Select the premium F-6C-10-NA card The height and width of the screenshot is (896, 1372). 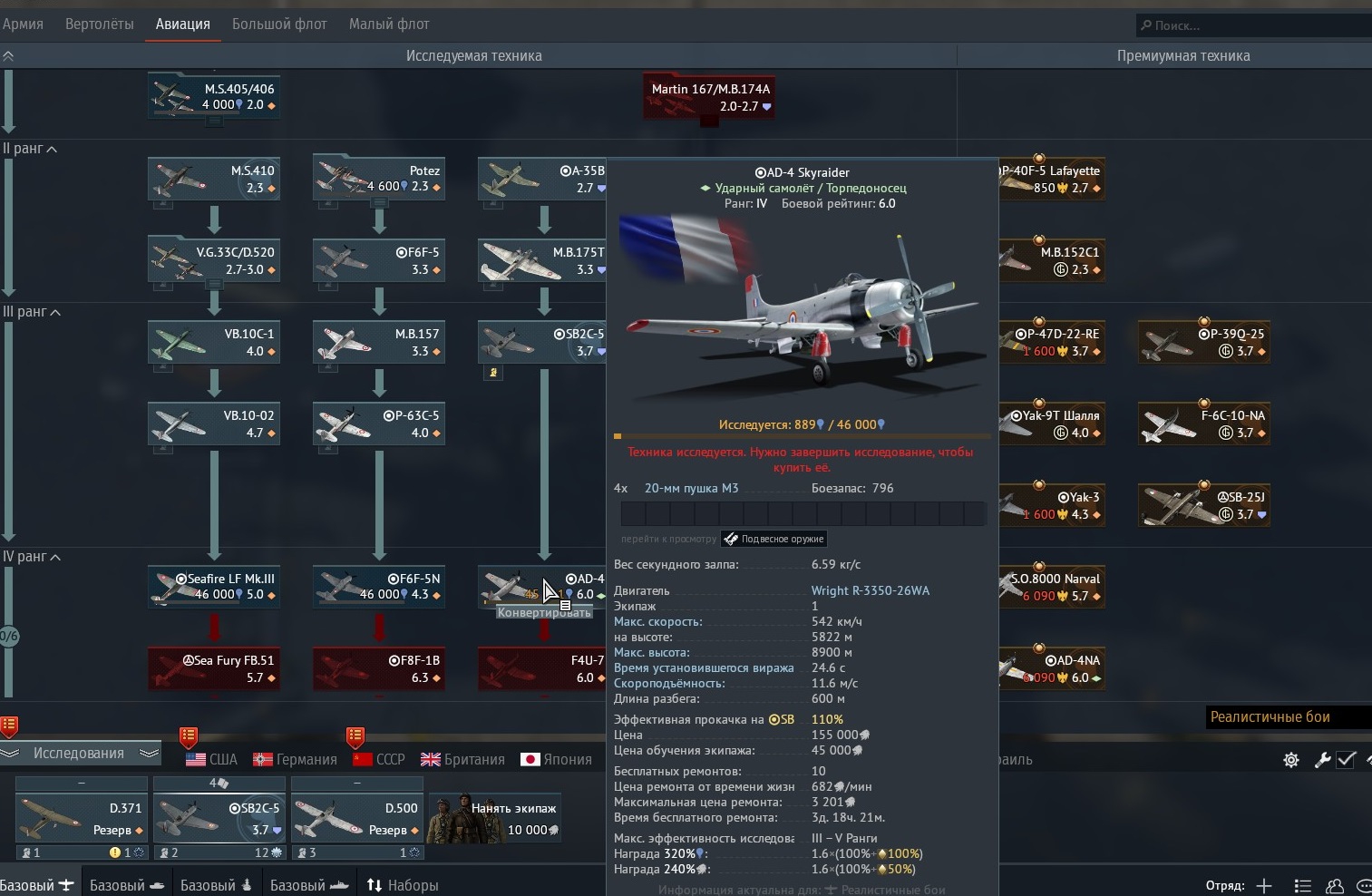tap(1203, 424)
